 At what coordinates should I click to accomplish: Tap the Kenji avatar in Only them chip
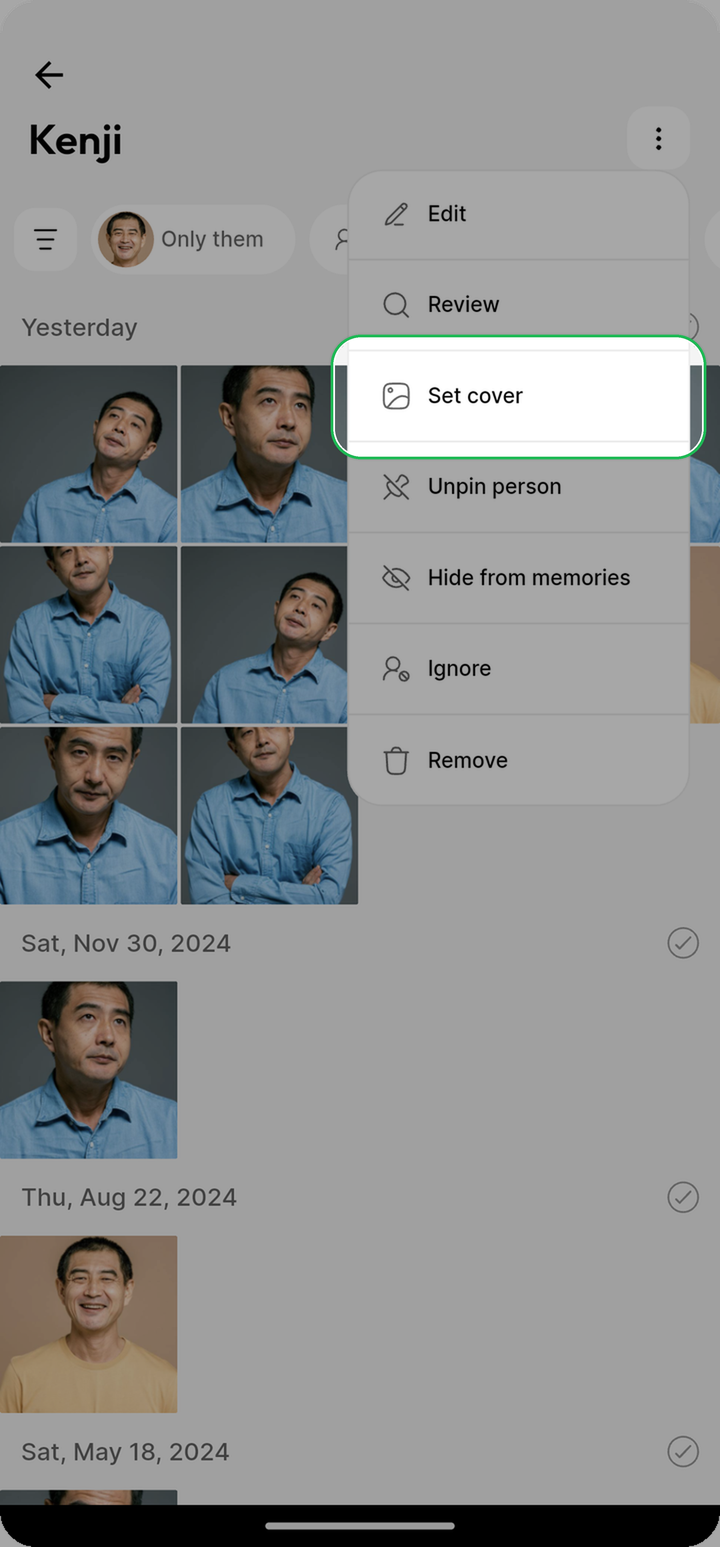(x=126, y=240)
